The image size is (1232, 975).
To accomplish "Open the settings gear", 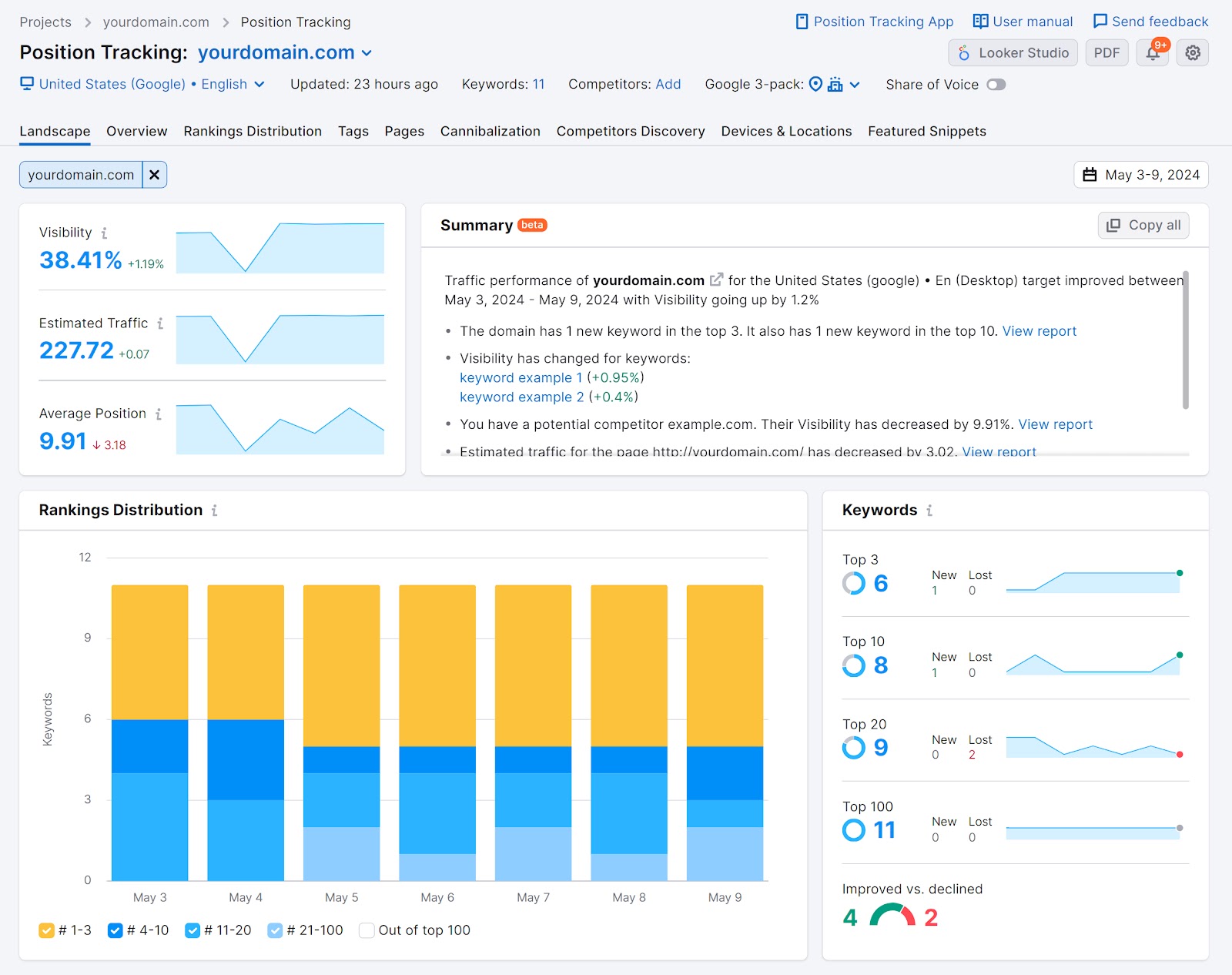I will point(1192,52).
